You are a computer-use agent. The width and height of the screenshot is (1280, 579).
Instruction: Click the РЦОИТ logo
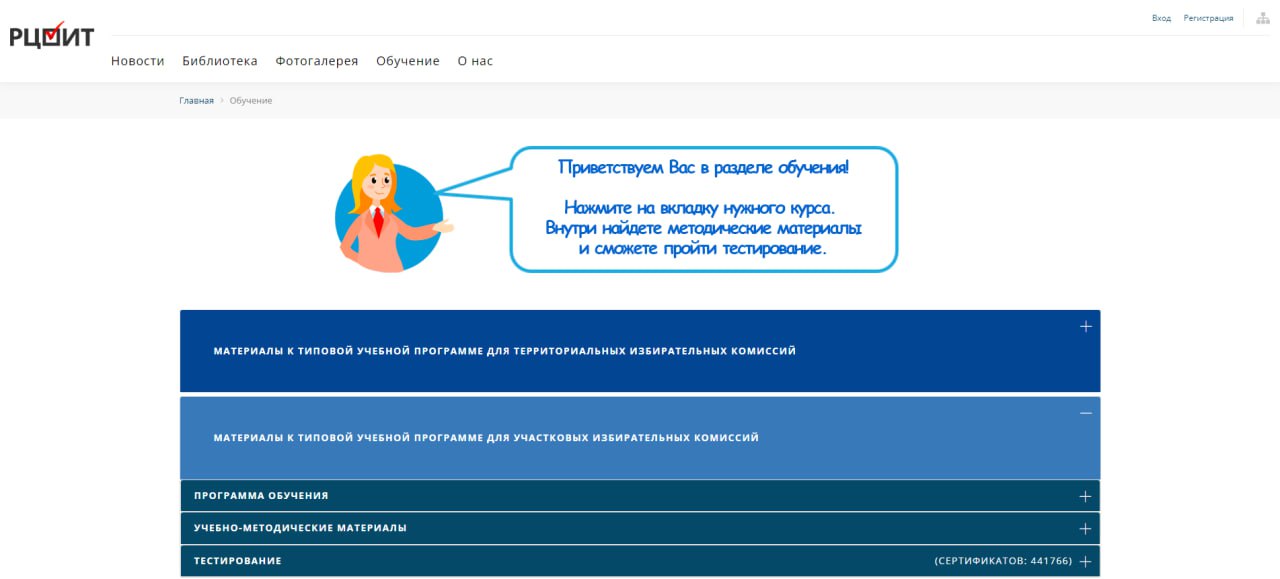tap(52, 35)
